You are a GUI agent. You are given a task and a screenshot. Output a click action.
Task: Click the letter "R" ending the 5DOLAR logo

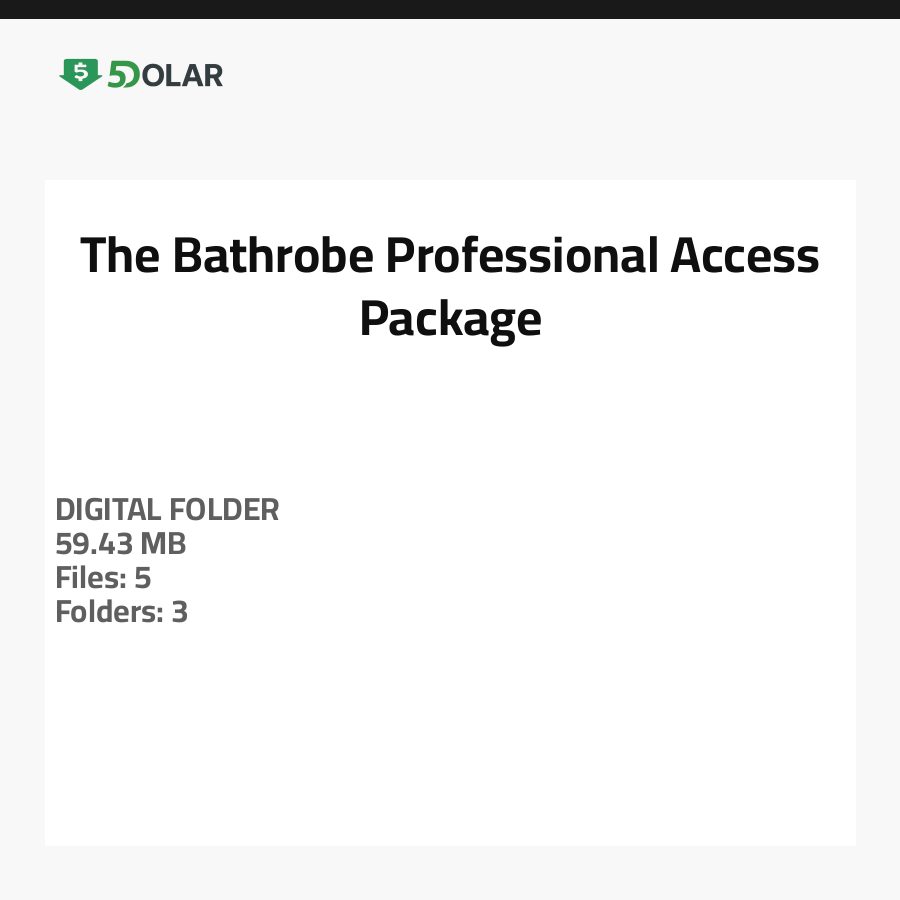tap(212, 75)
